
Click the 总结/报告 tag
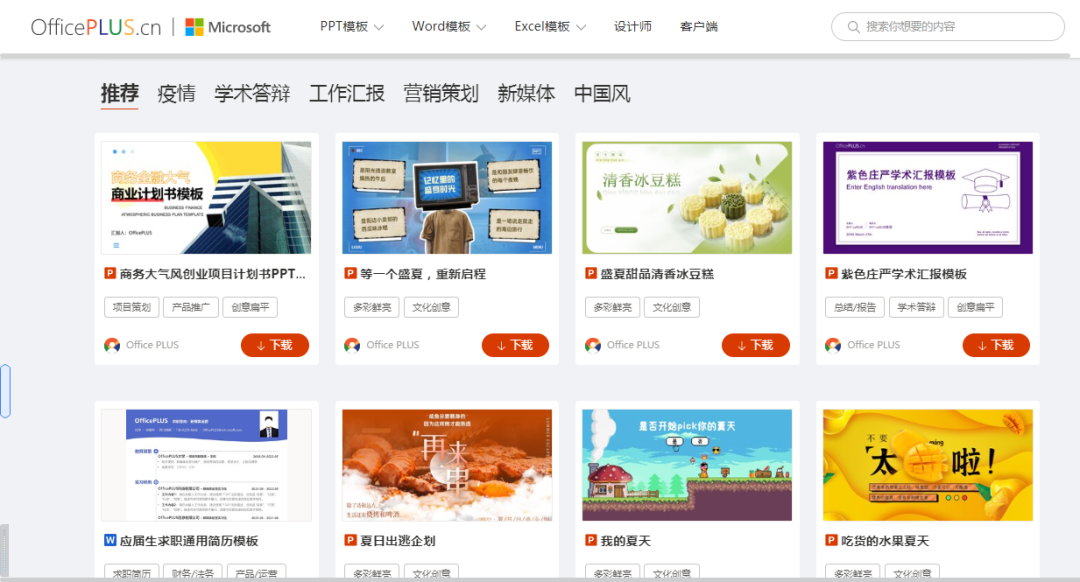pyautogui.click(x=855, y=307)
